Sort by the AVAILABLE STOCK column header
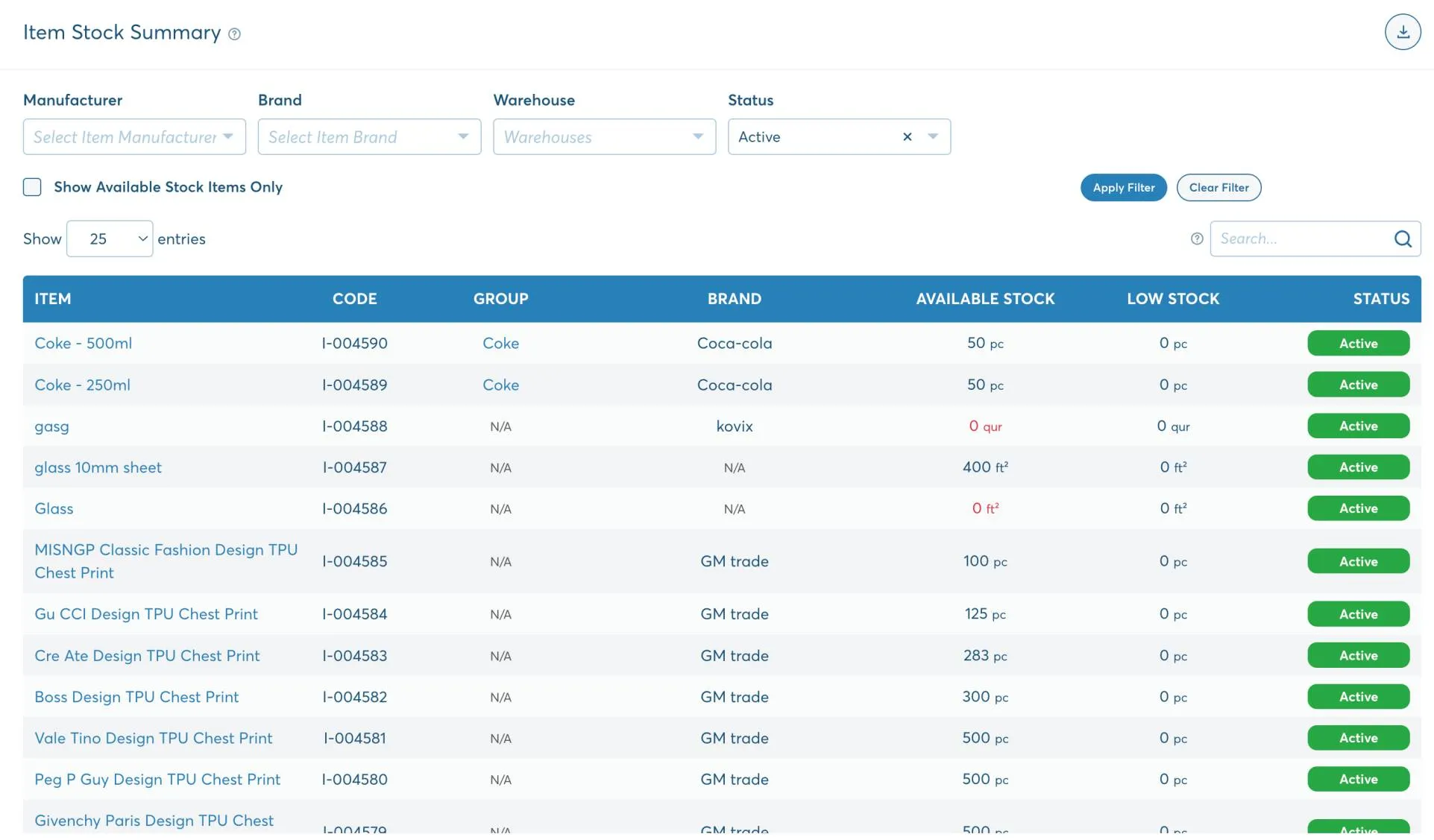The height and width of the screenshot is (840, 1434). [985, 299]
